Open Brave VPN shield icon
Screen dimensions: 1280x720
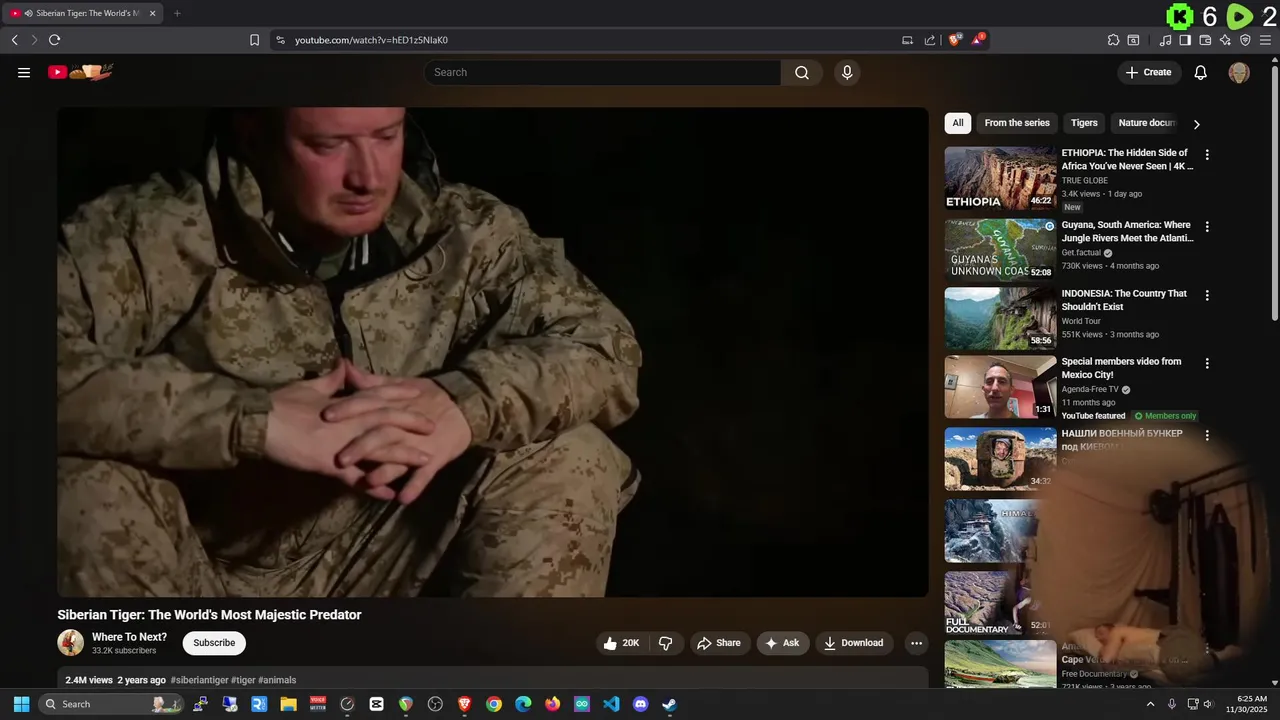coord(1245,40)
